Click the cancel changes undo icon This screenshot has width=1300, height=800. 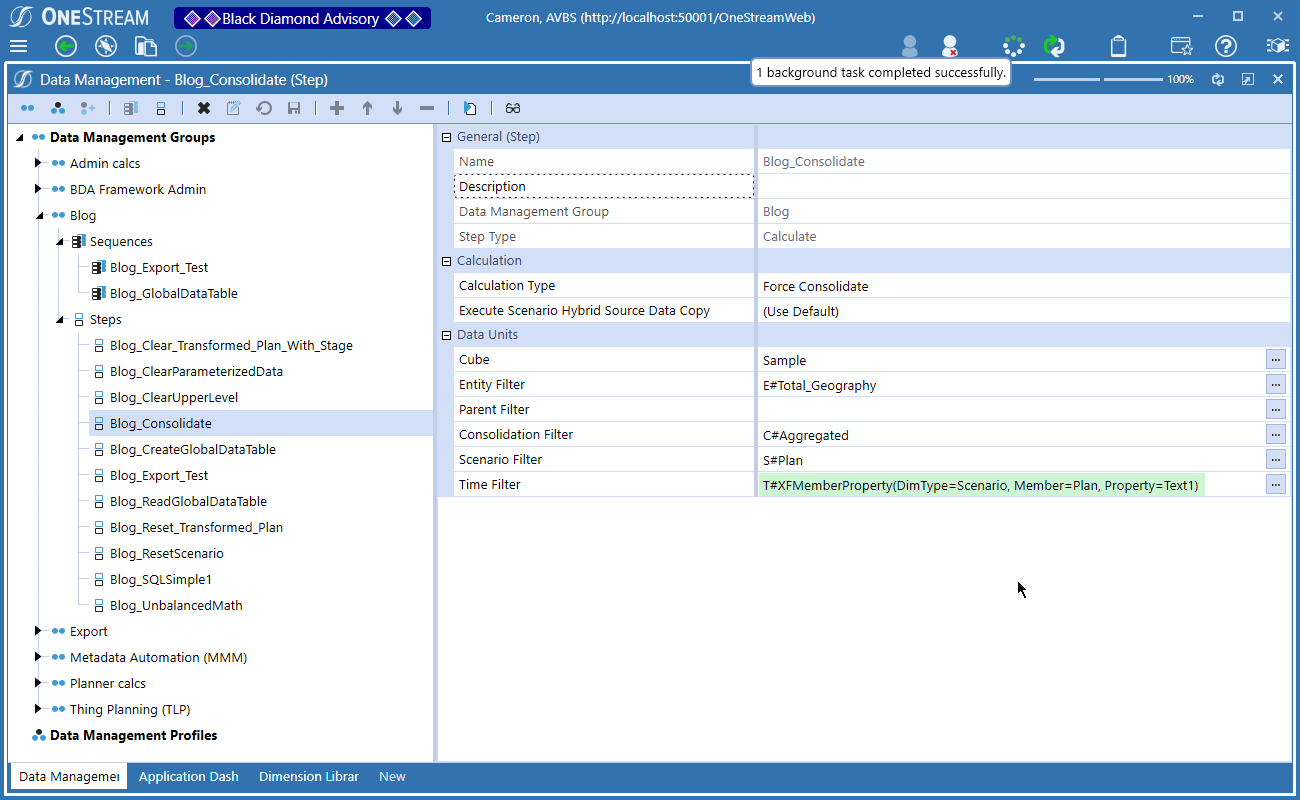click(x=264, y=108)
